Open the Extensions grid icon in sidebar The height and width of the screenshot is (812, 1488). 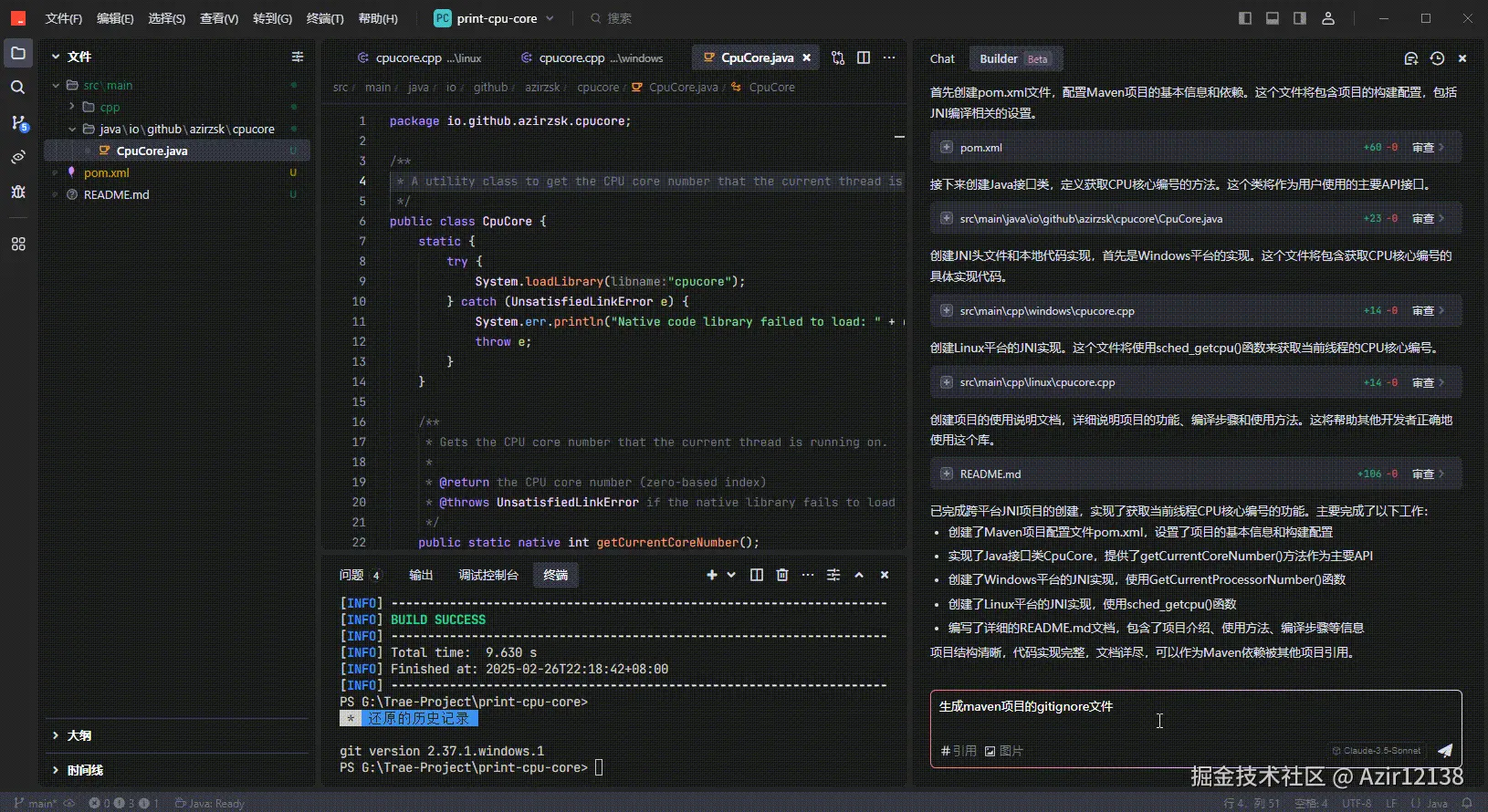pyautogui.click(x=18, y=245)
